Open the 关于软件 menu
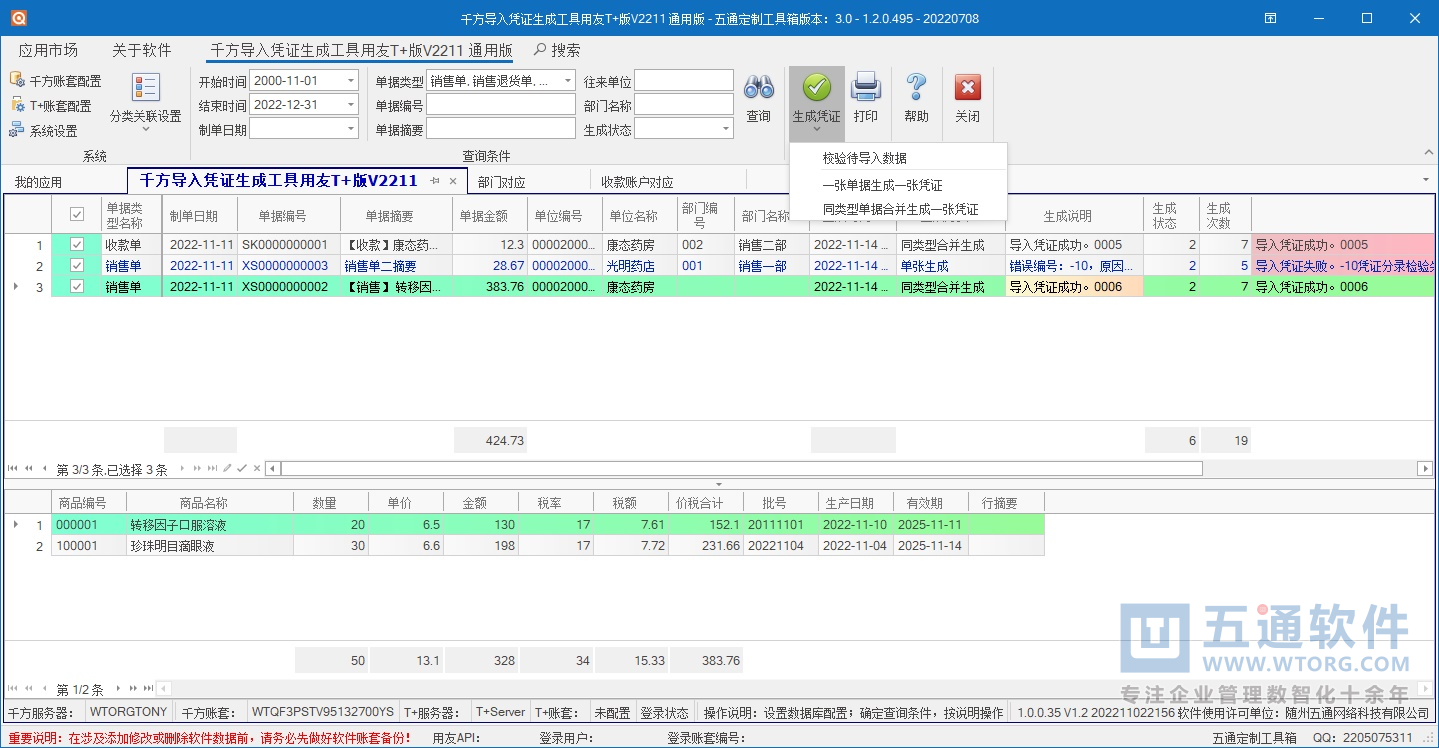This screenshot has width=1439, height=748. [x=141, y=50]
